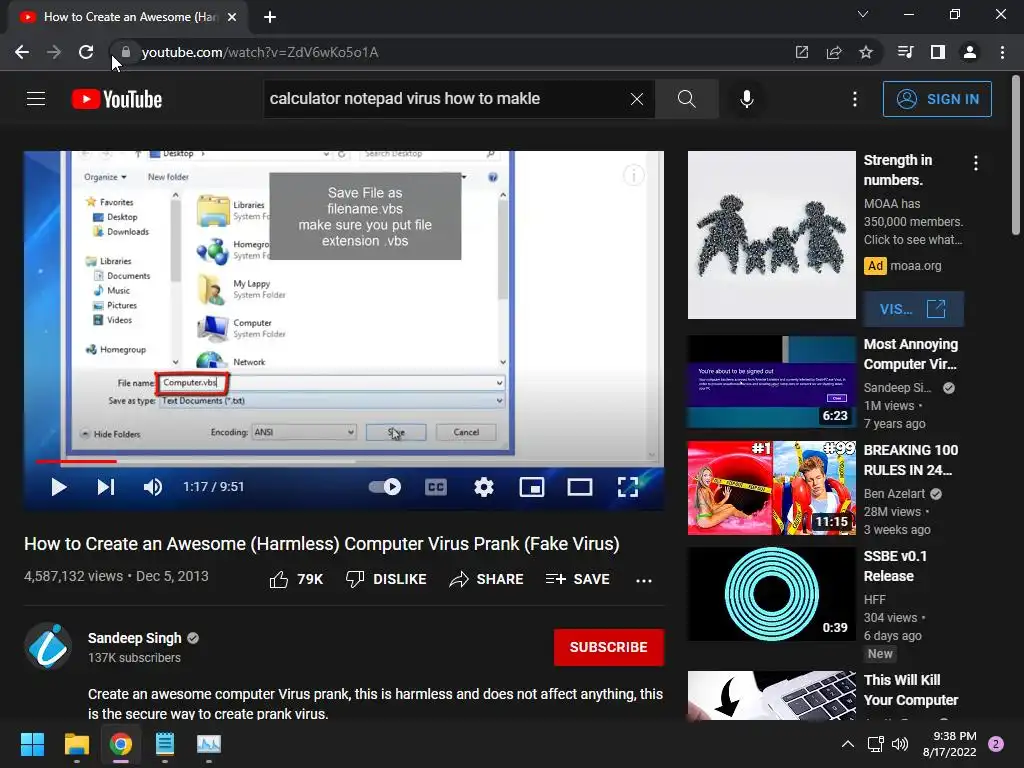Share the video

coord(487,579)
